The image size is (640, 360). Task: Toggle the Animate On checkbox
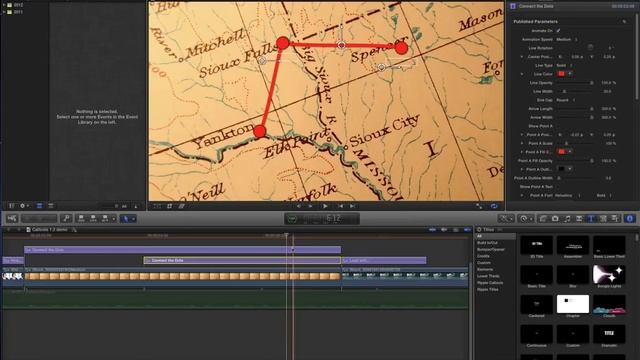[x=558, y=31]
